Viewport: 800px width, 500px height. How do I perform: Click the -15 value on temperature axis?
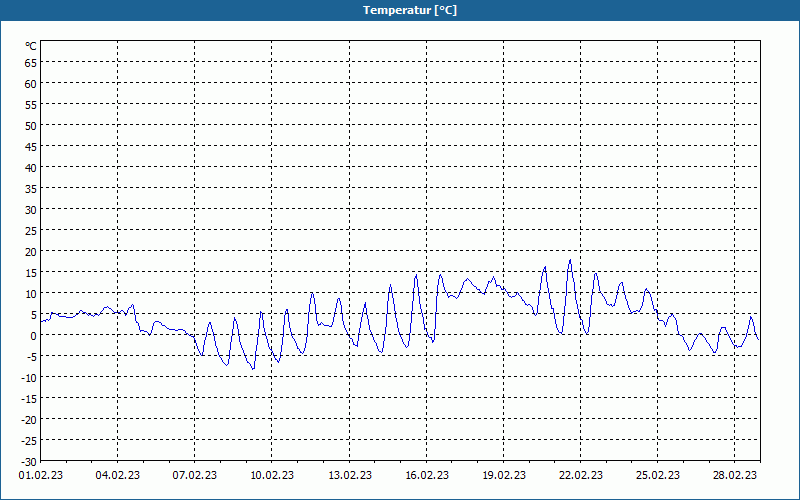29,398
